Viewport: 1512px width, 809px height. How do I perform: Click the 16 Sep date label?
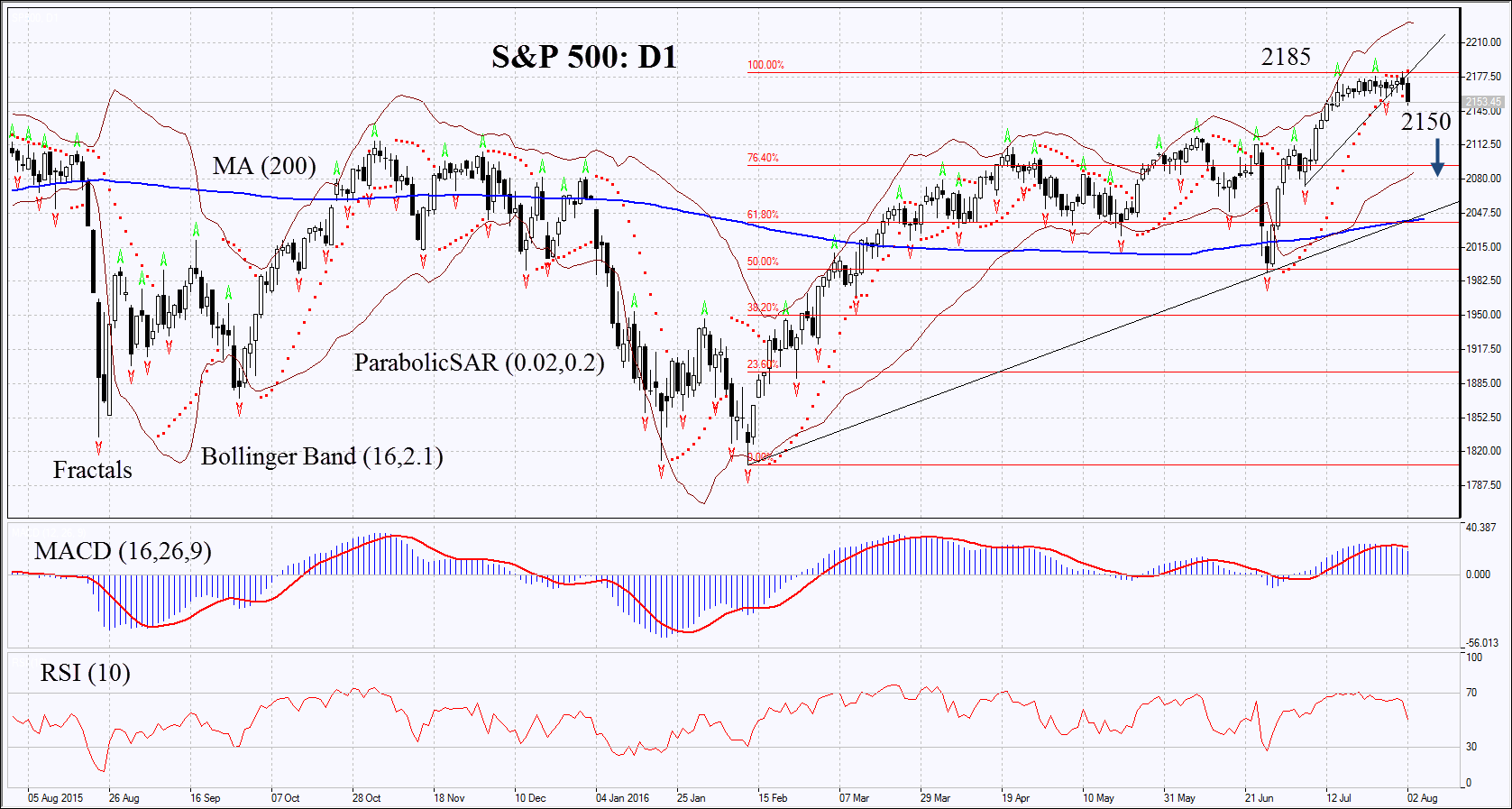(x=205, y=798)
